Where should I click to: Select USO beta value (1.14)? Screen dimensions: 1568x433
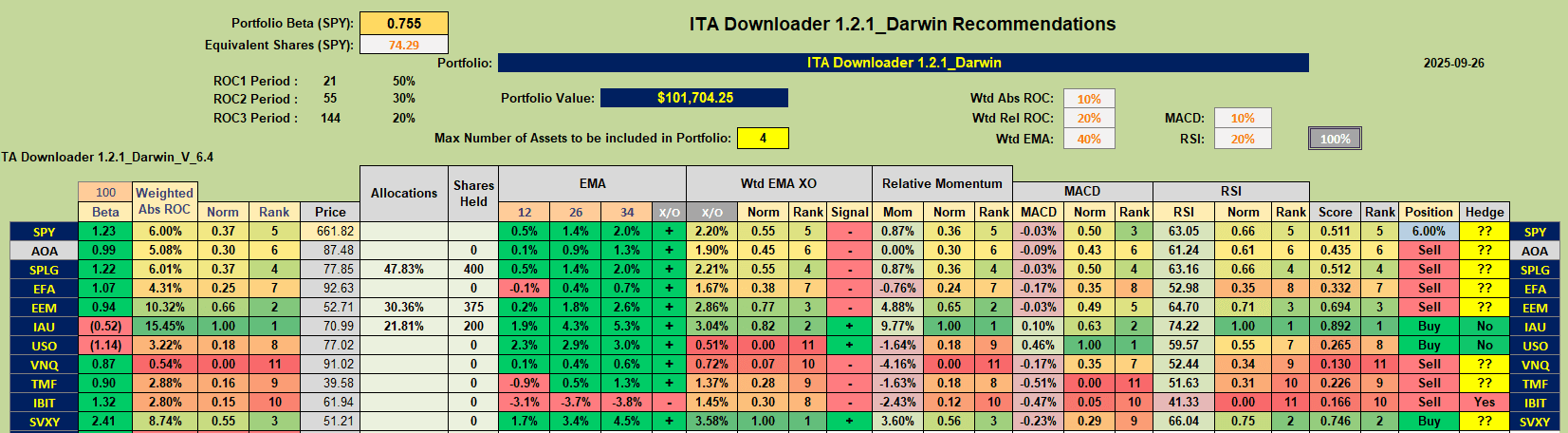(105, 345)
